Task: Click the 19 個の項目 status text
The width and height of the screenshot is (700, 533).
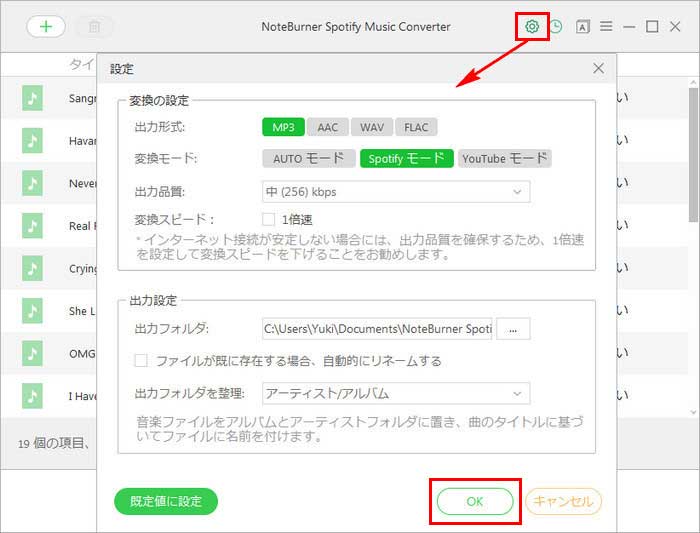Action: coord(53,443)
